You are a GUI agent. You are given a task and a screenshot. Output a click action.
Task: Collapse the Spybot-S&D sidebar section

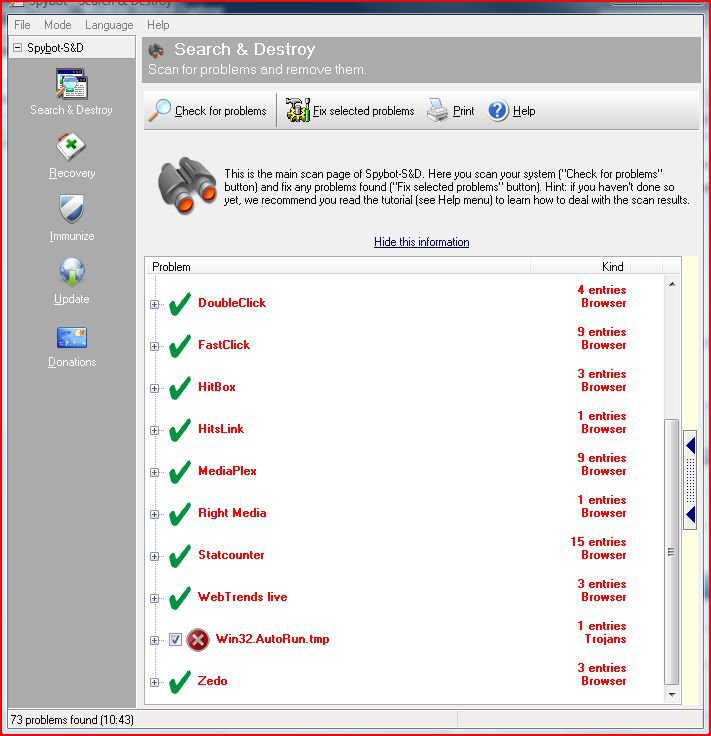tap(17, 47)
